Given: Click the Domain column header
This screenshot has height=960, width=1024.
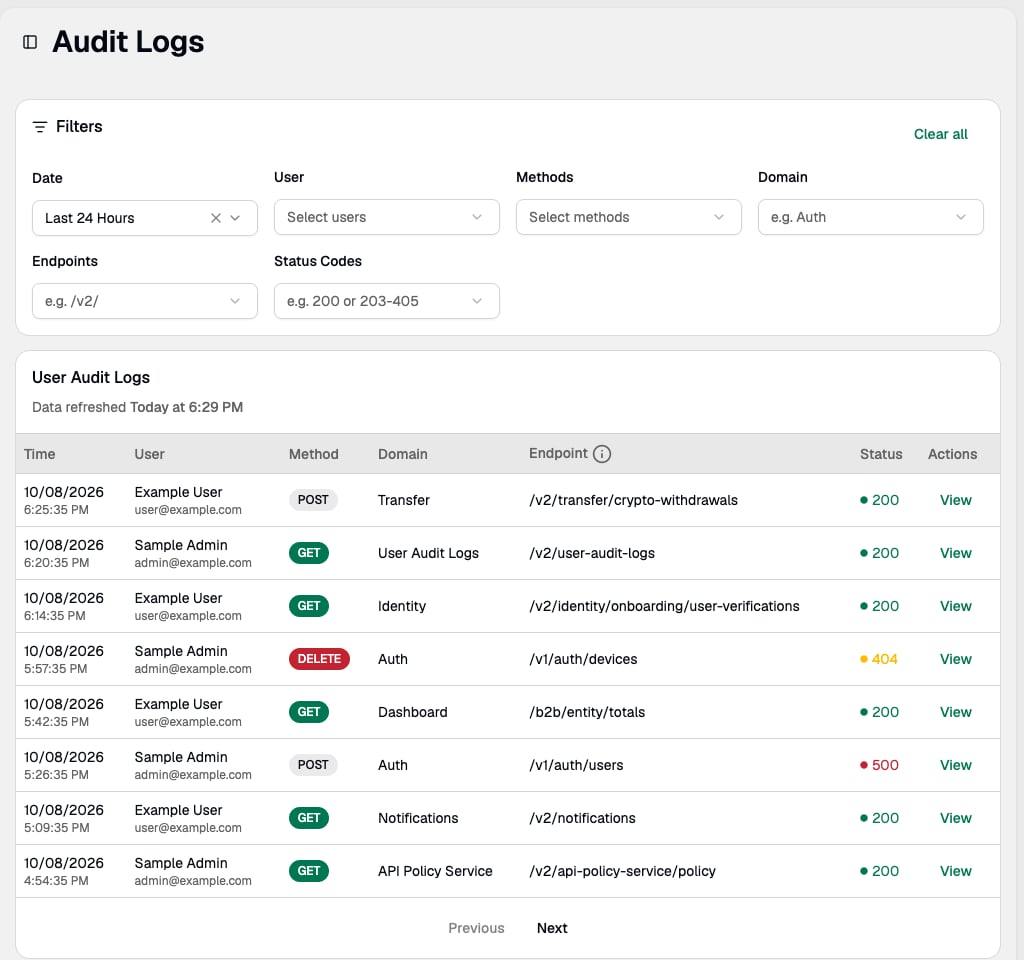Looking at the screenshot, I should tap(402, 454).
